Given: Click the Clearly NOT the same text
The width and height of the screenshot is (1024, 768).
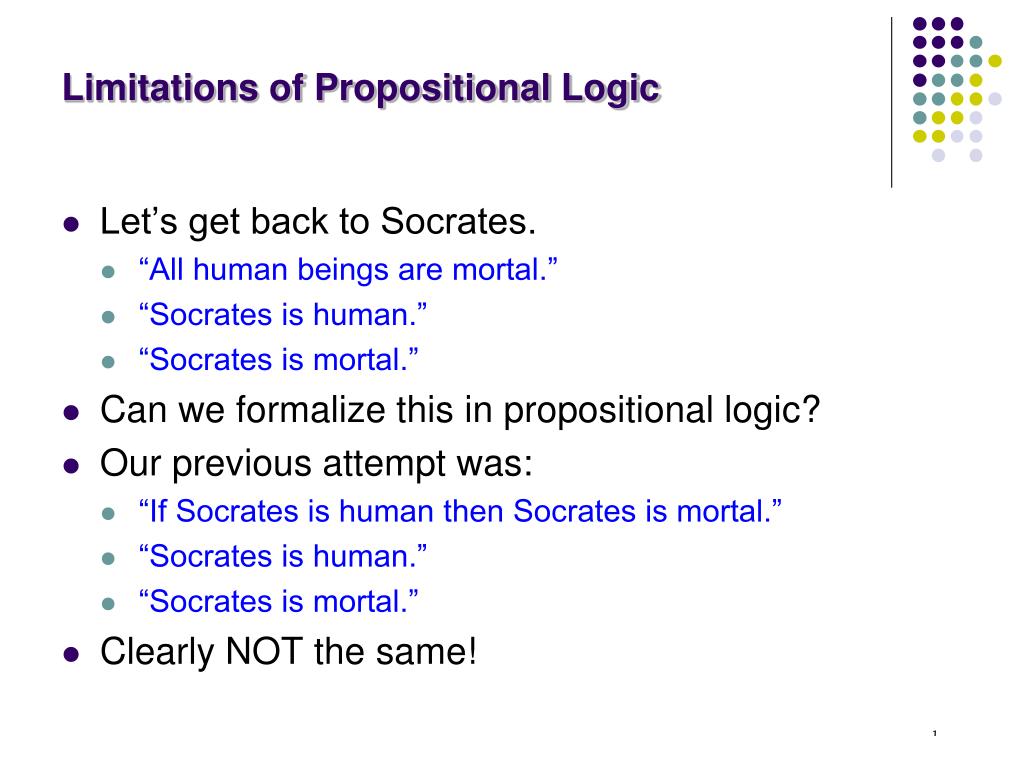Looking at the screenshot, I should click(x=289, y=652).
